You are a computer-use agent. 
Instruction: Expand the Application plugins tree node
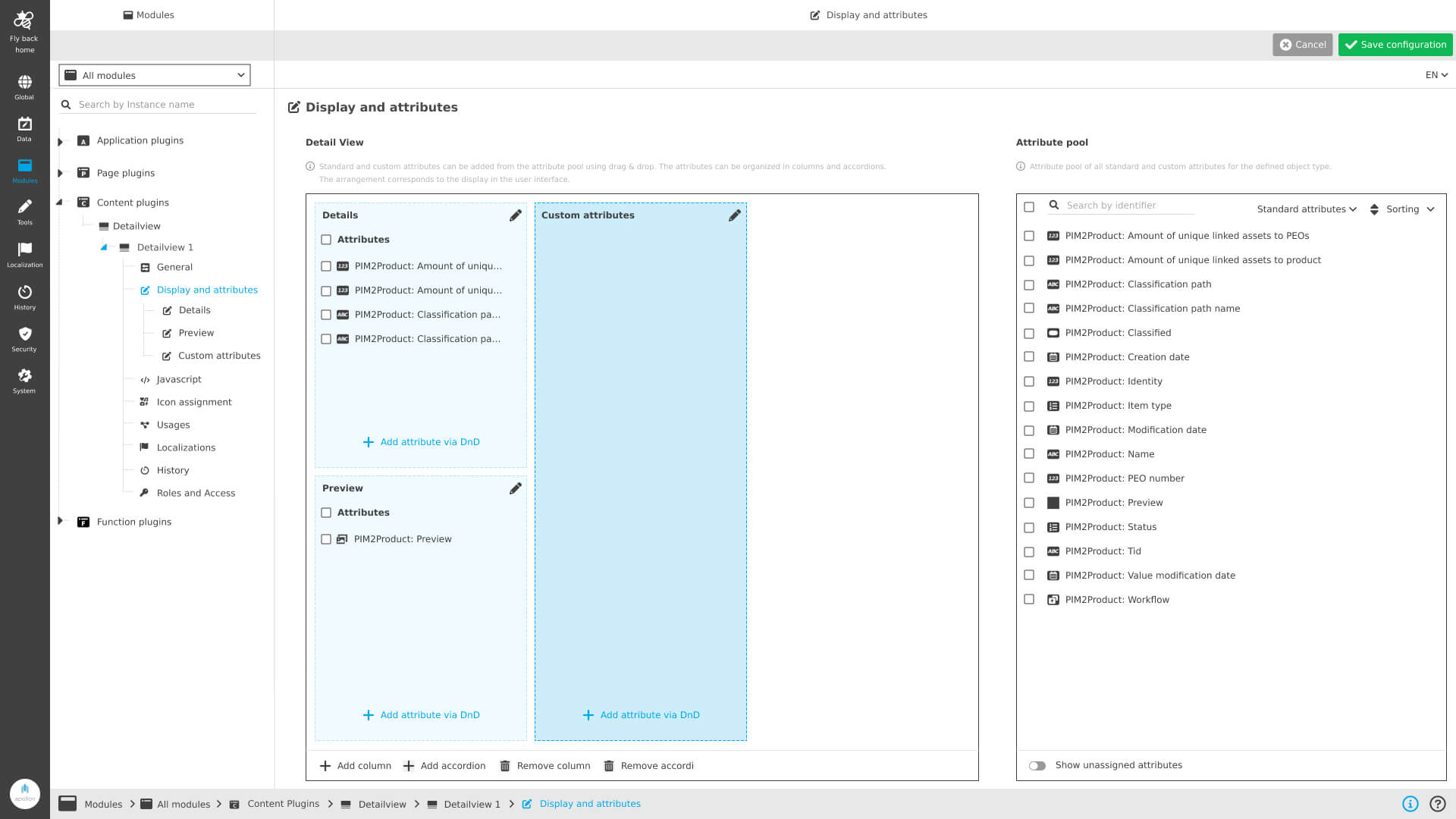point(61,140)
